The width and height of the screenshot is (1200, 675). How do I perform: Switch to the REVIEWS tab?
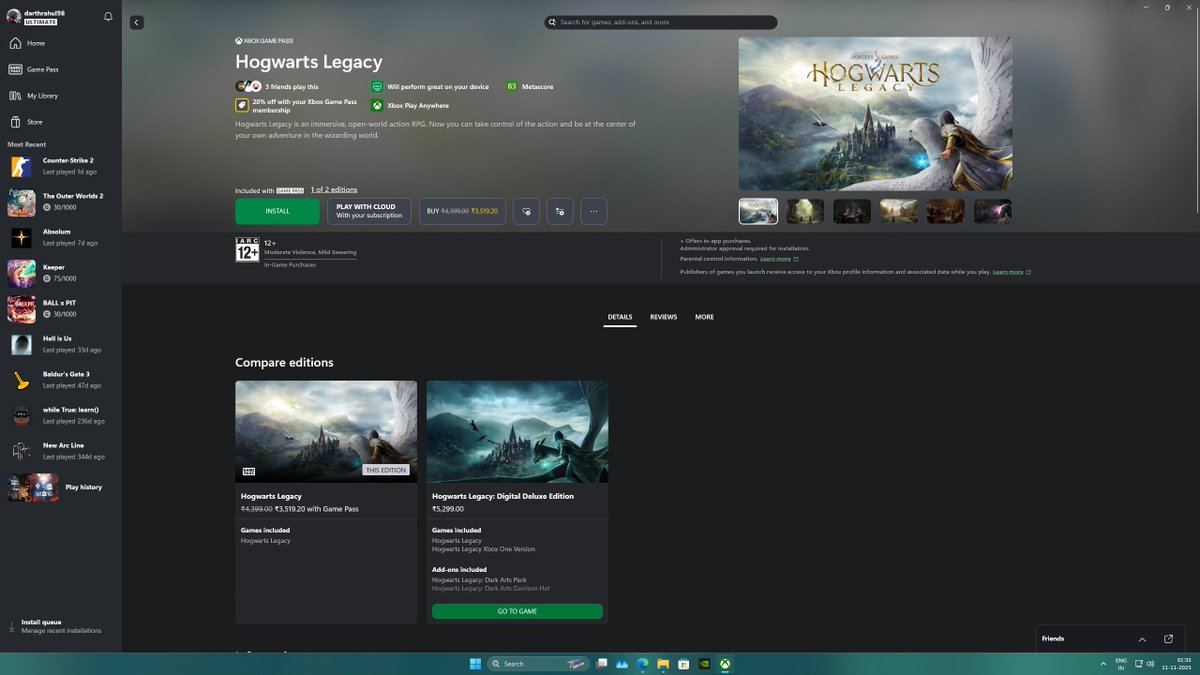(x=663, y=317)
